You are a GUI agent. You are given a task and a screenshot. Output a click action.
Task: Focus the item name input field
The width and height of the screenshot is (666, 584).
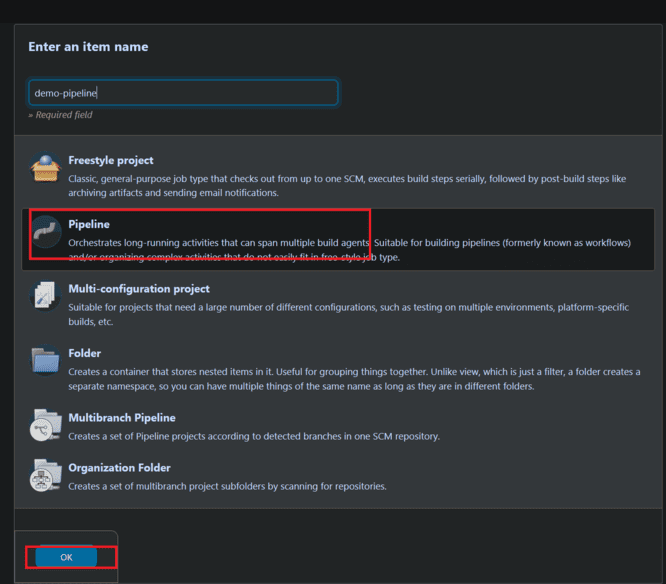coord(183,92)
